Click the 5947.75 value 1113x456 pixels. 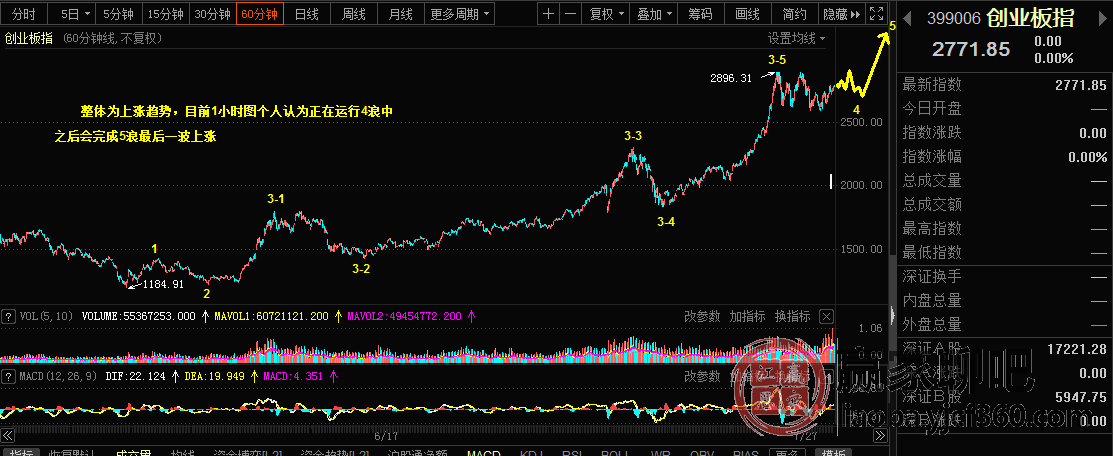point(1082,397)
